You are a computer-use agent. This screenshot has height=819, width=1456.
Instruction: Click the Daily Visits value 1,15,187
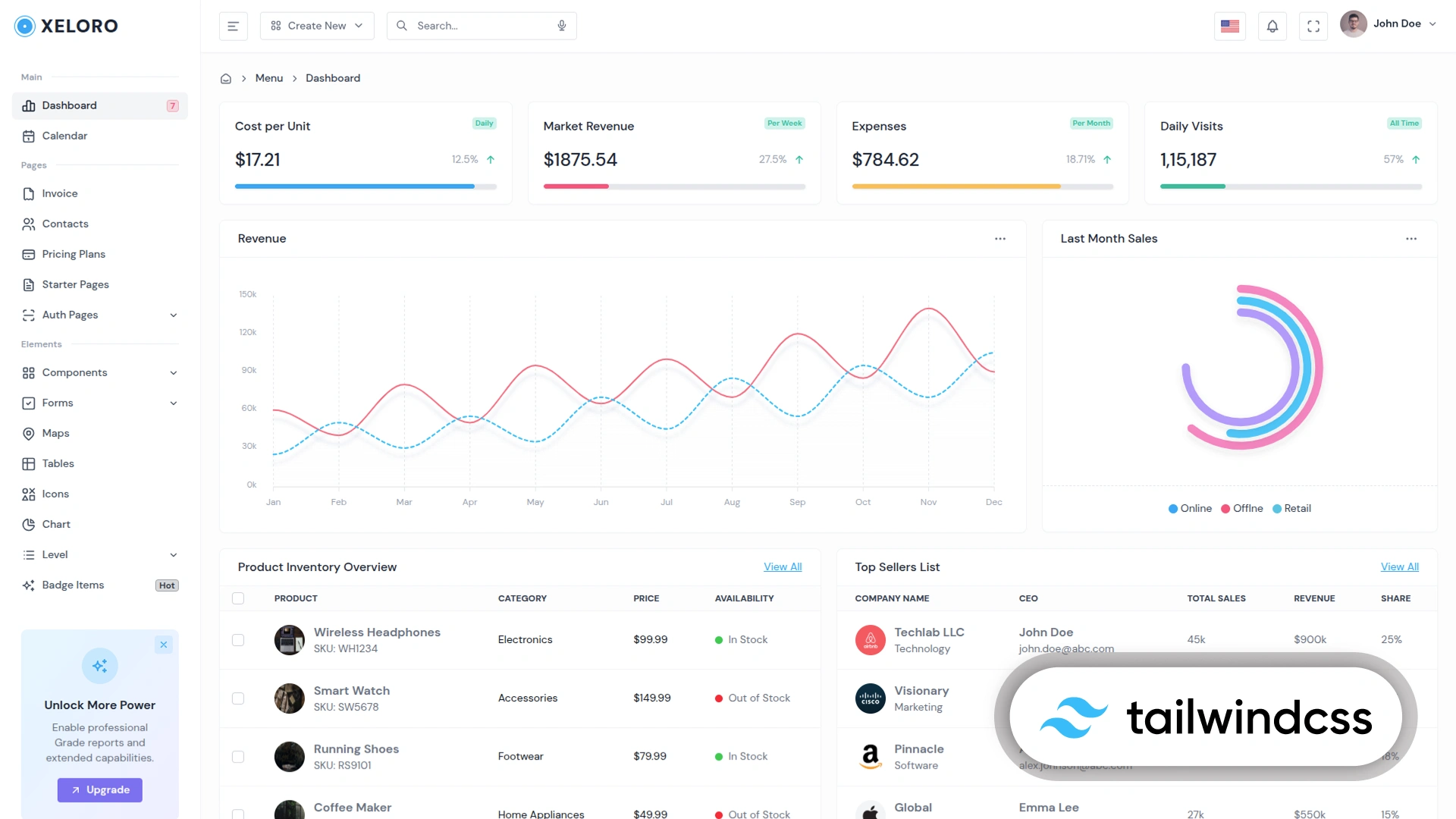[1188, 159]
